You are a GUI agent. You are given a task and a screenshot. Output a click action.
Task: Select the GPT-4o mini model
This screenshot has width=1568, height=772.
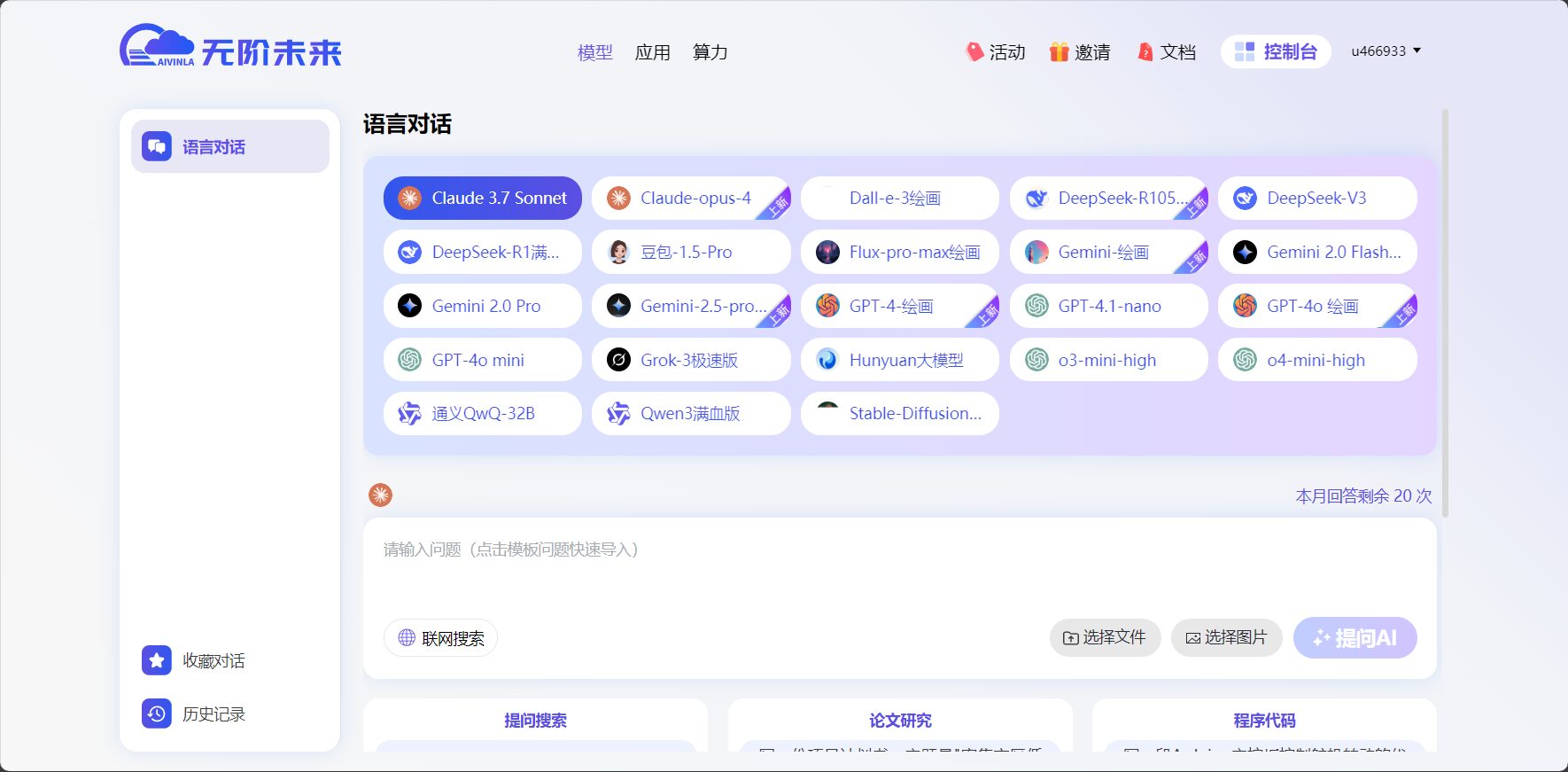coord(483,360)
